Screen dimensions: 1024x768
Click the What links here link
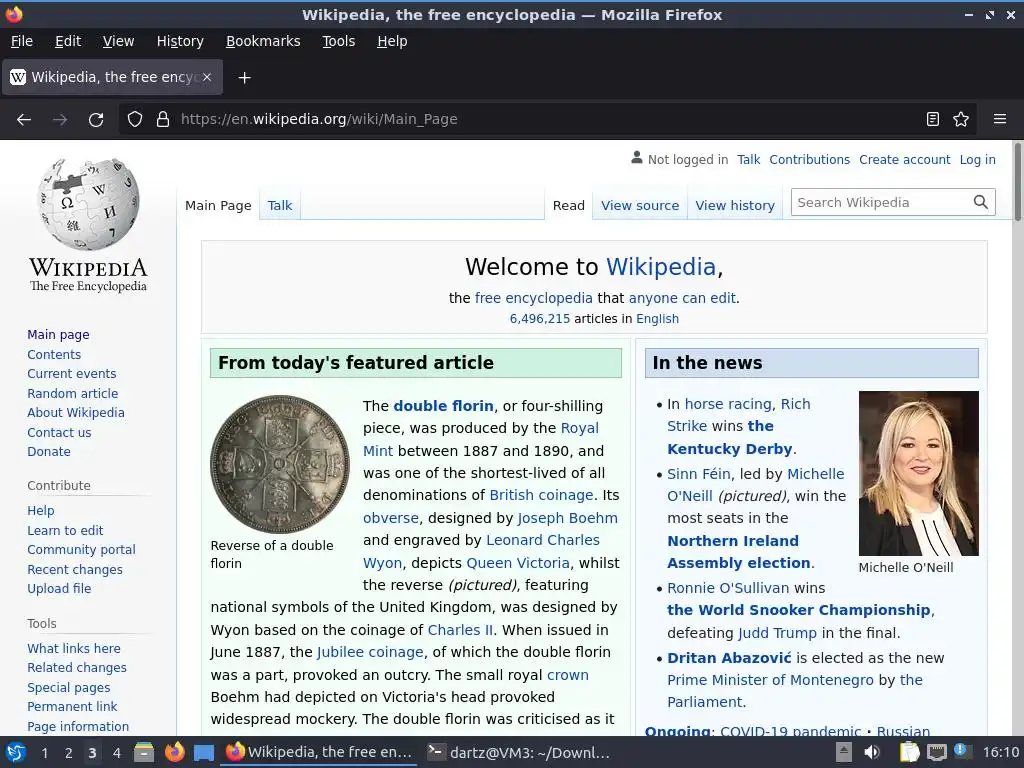(x=74, y=648)
